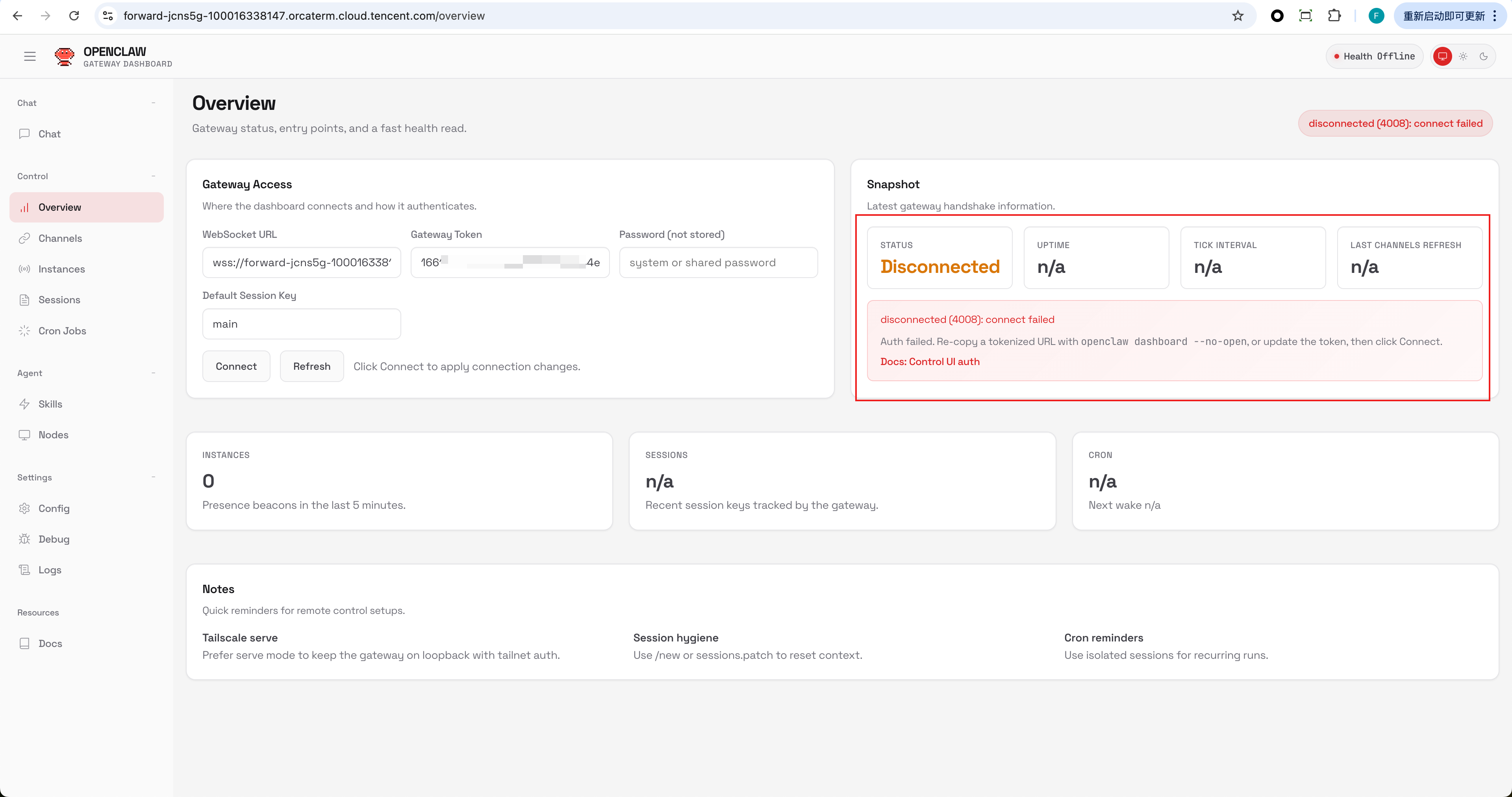This screenshot has height=797, width=1512.
Task: Select system theme monitor toggle
Action: click(x=1442, y=56)
